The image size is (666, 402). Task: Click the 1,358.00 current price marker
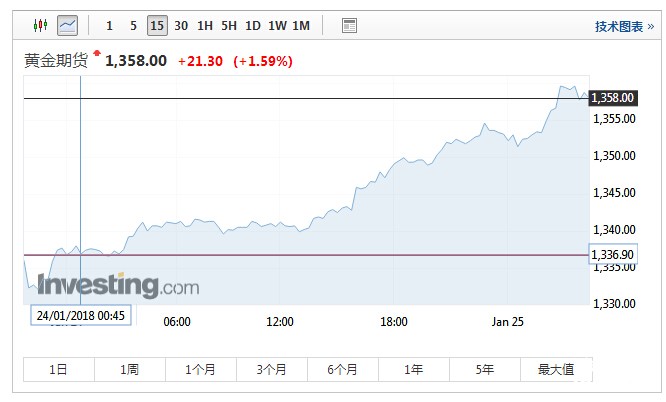(x=614, y=98)
